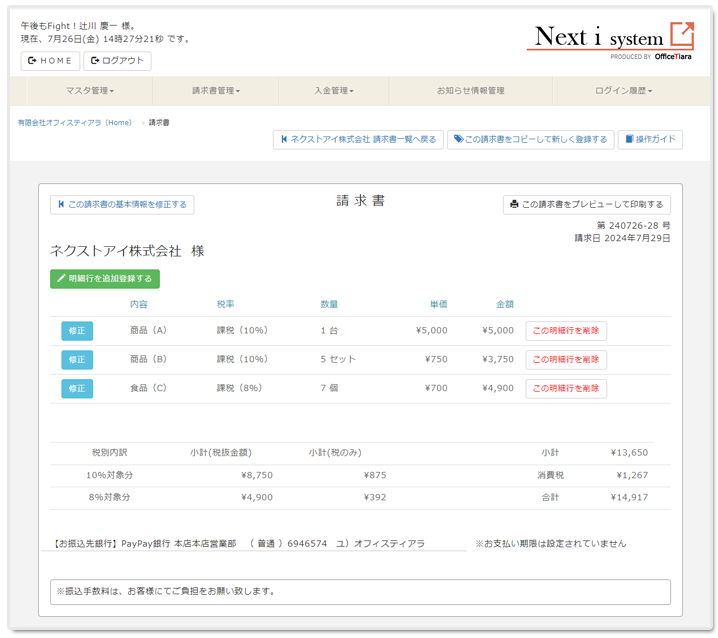Click この請求書の基本情報を修正する button
The height and width of the screenshot is (638, 718).
pyautogui.click(x=122, y=204)
